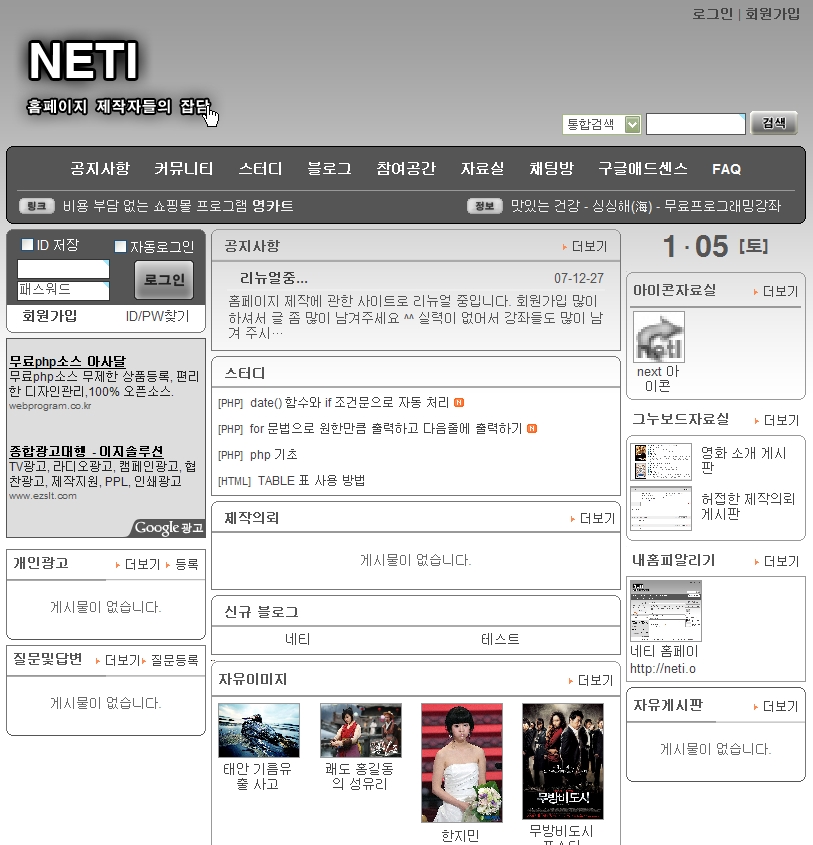Open 태안 기름유출 사고 thumbnail
This screenshot has height=845, width=813.
pyautogui.click(x=259, y=730)
